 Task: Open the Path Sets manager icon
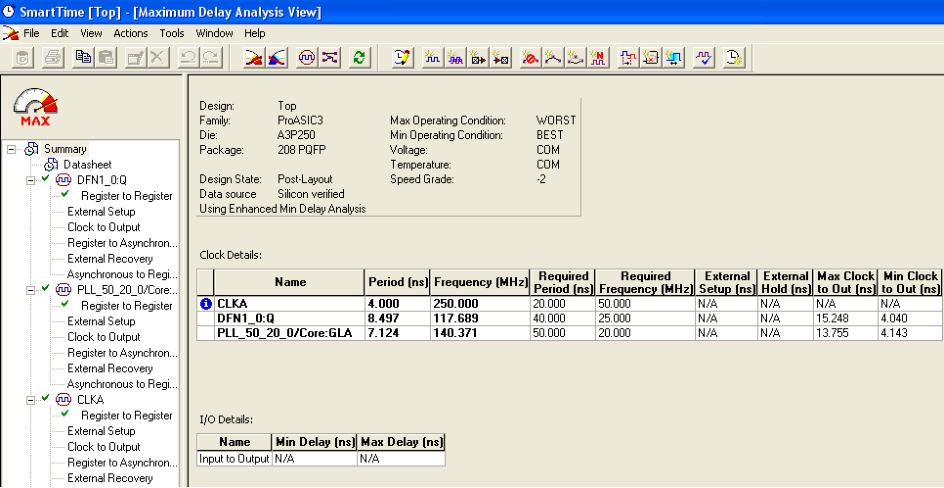pyautogui.click(x=329, y=58)
